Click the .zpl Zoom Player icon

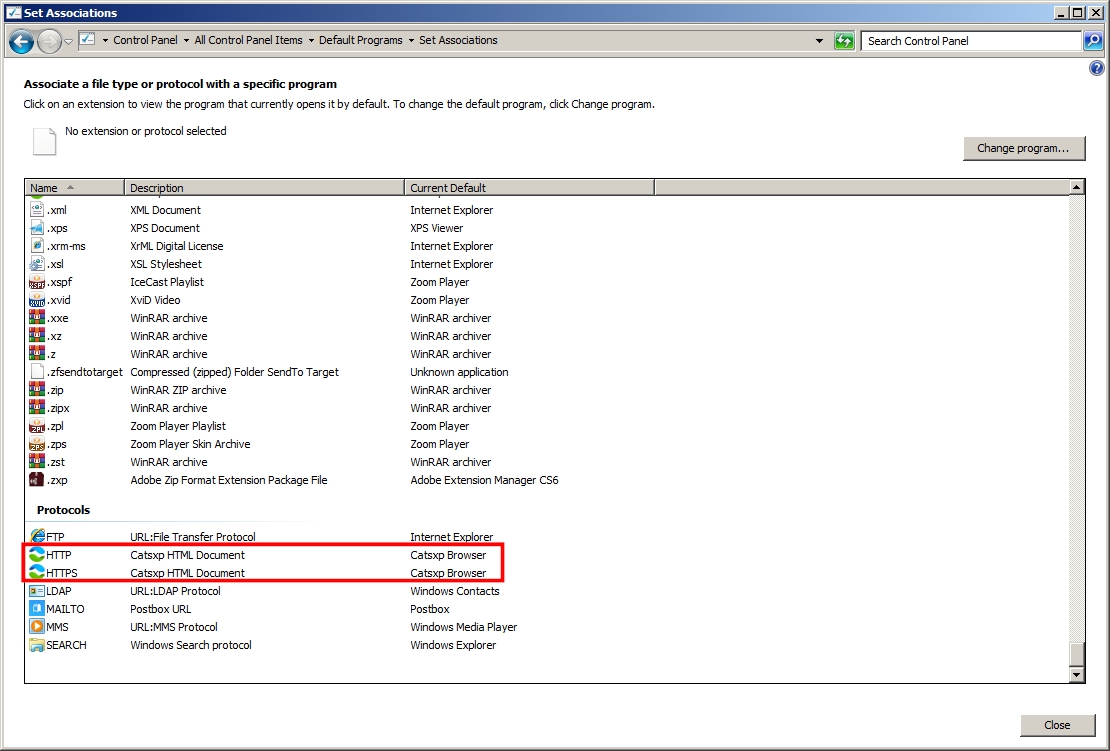(x=37, y=426)
